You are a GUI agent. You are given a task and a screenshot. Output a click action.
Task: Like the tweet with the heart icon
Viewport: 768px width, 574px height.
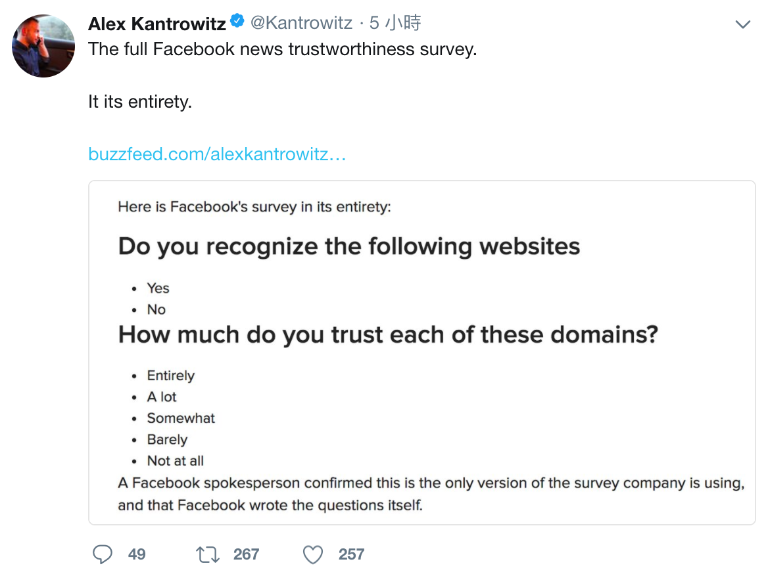(x=313, y=553)
